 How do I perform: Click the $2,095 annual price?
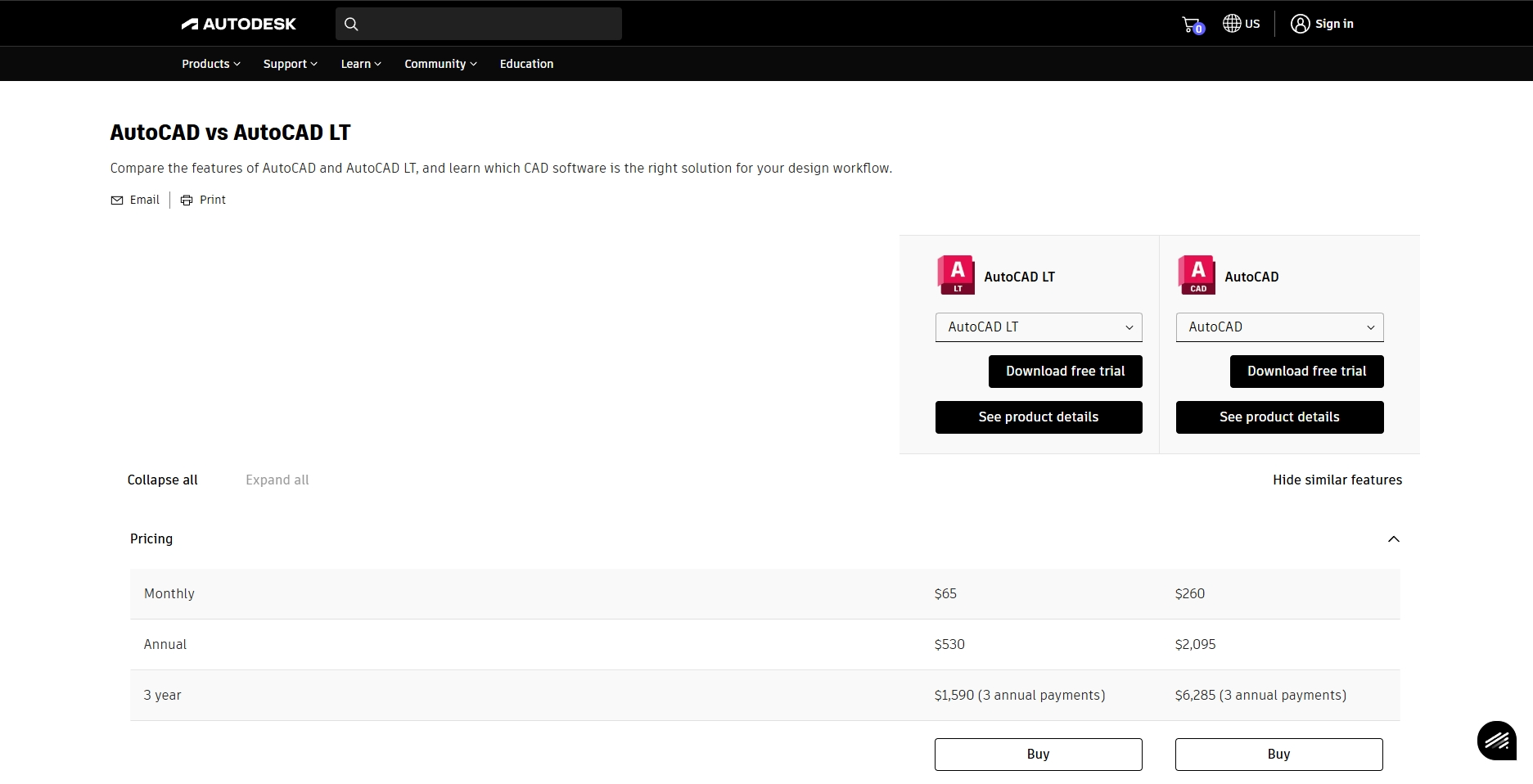(1195, 645)
